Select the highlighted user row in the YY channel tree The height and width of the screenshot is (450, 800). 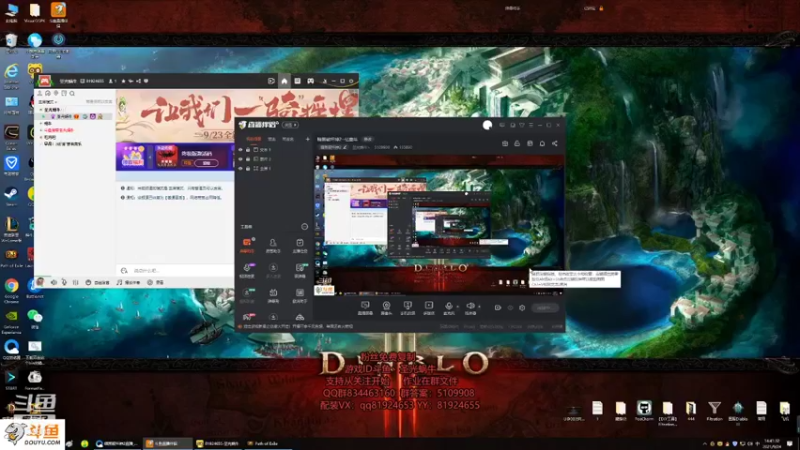point(75,116)
